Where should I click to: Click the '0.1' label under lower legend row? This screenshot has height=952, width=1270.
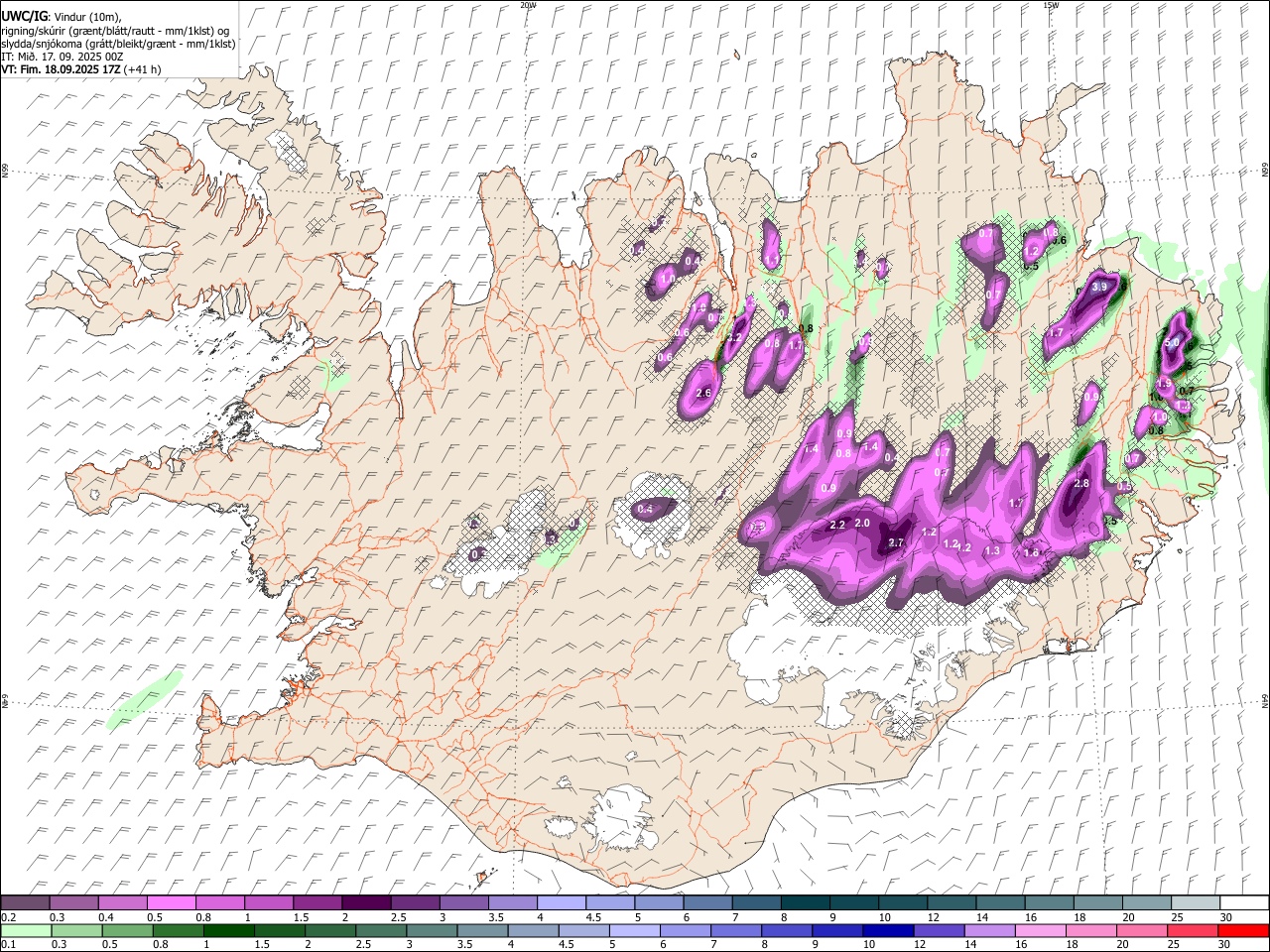pos(7,944)
